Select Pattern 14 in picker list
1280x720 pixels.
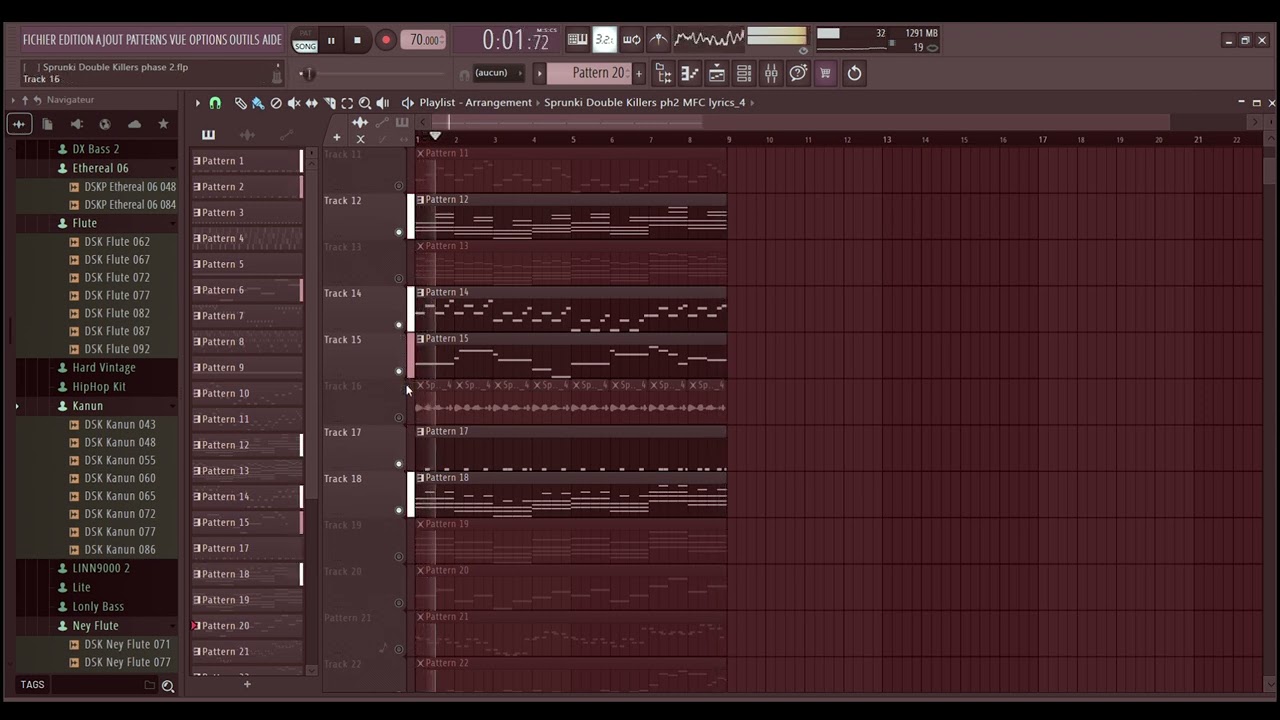[247, 497]
